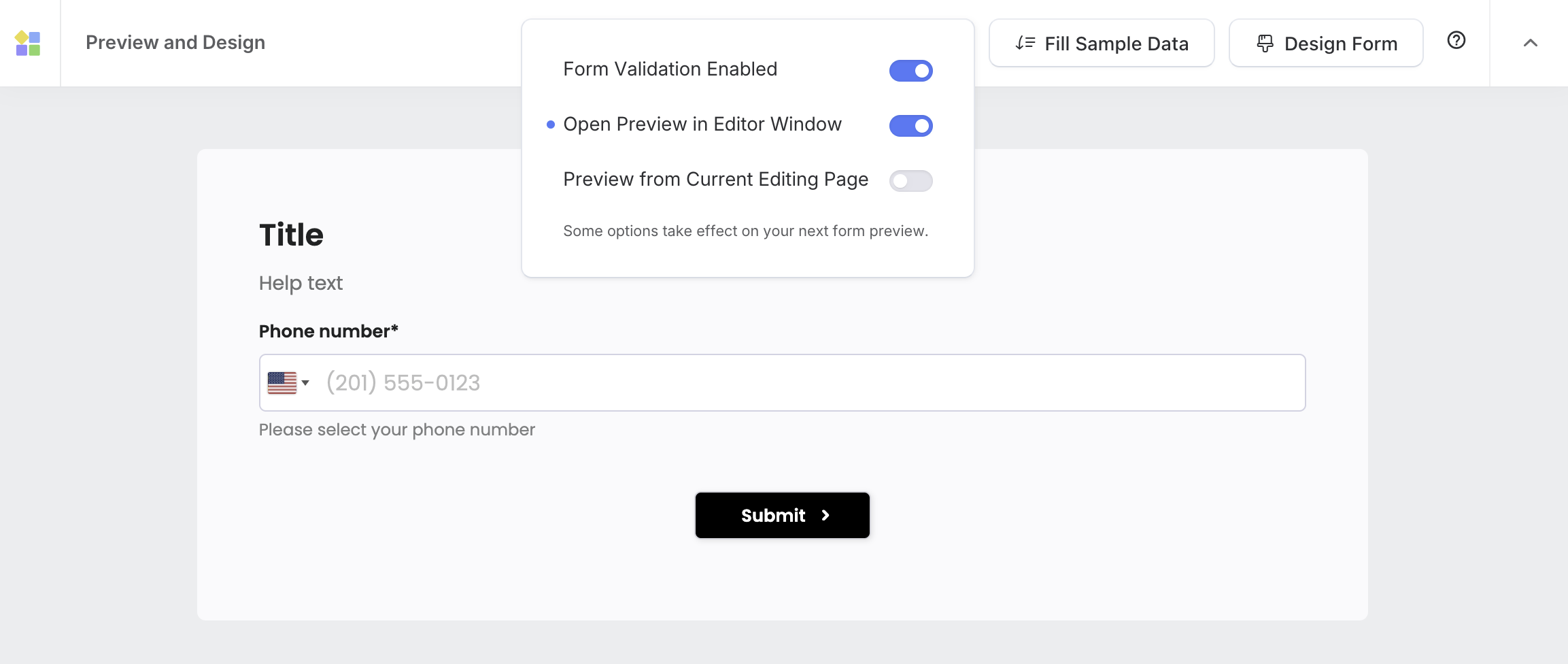This screenshot has width=1568, height=664.
Task: Select the "Preview from Current Editing Page" label
Action: (715, 180)
